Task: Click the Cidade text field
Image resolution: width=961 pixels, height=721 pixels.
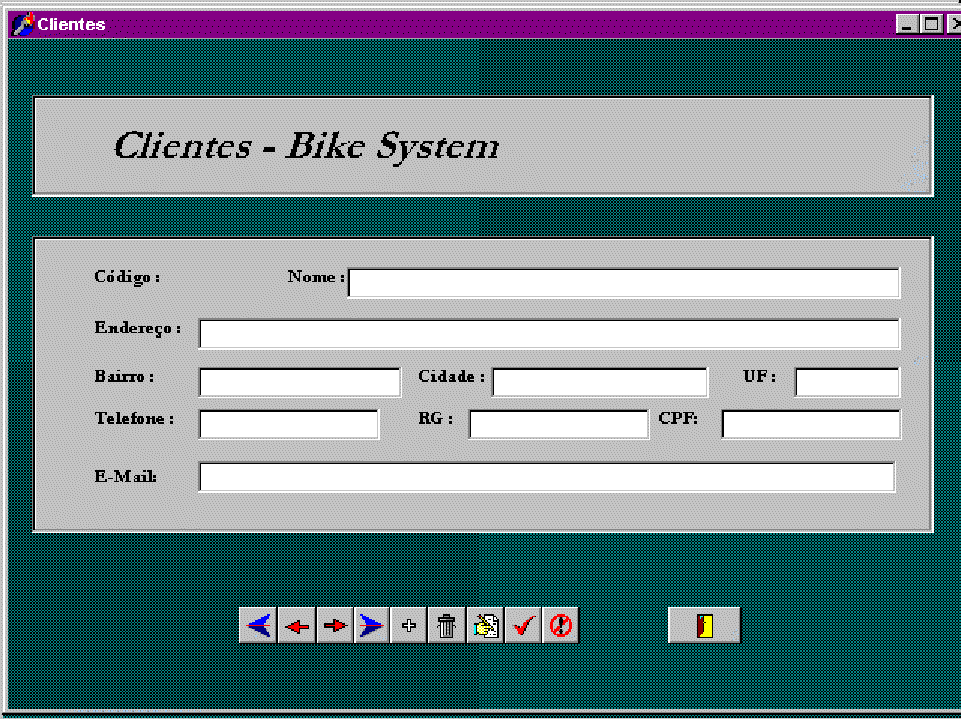Action: [x=600, y=382]
